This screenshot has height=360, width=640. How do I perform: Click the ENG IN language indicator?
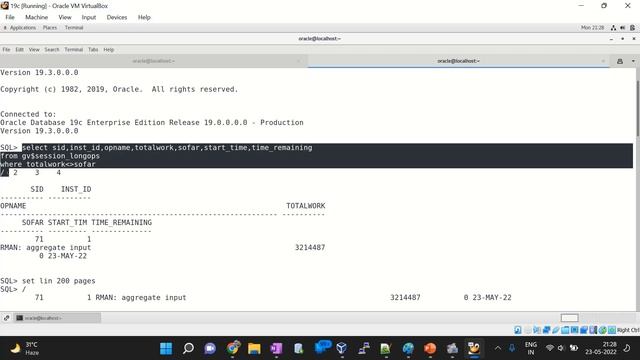(531, 348)
